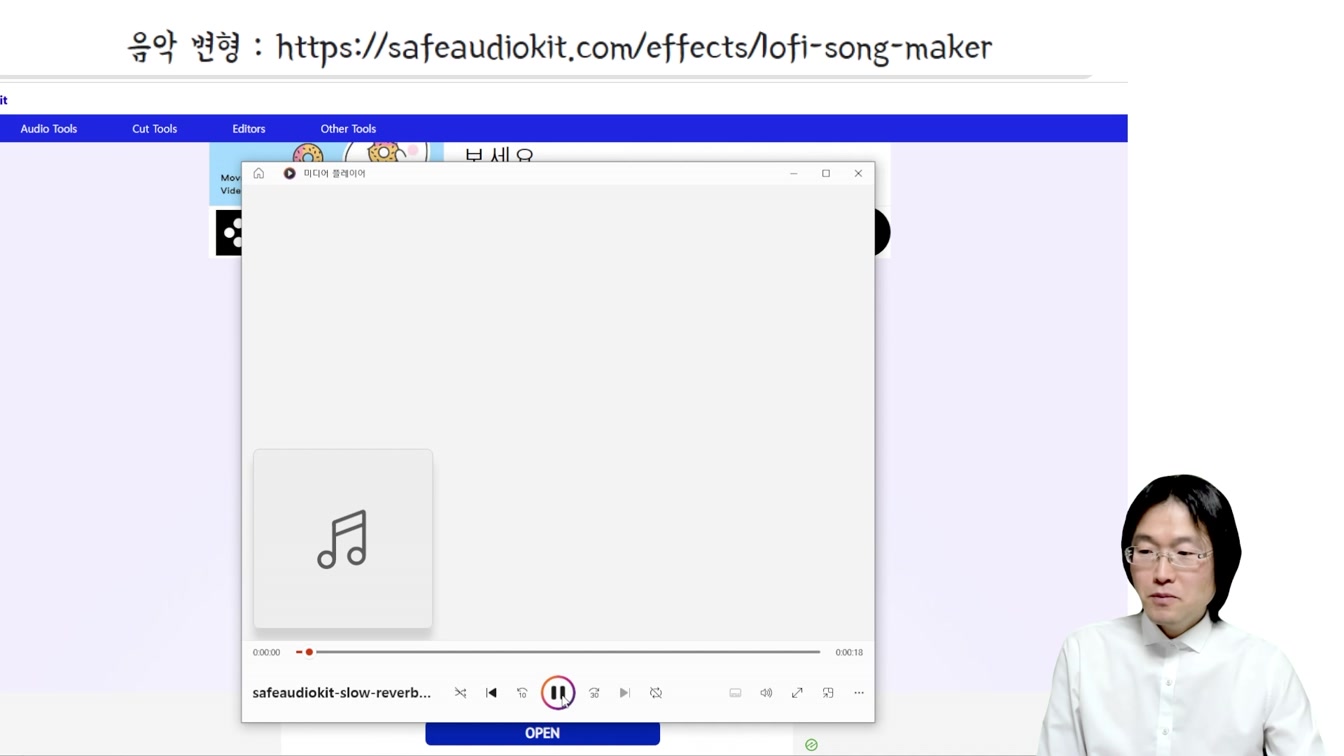Switch to mini player view
The image size is (1344, 756).
(x=828, y=692)
